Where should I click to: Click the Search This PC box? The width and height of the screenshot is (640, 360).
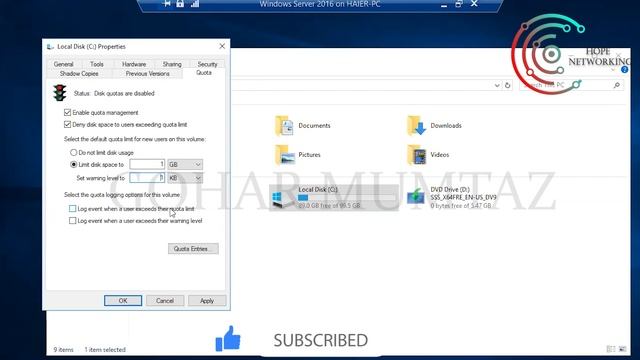pyautogui.click(x=571, y=85)
